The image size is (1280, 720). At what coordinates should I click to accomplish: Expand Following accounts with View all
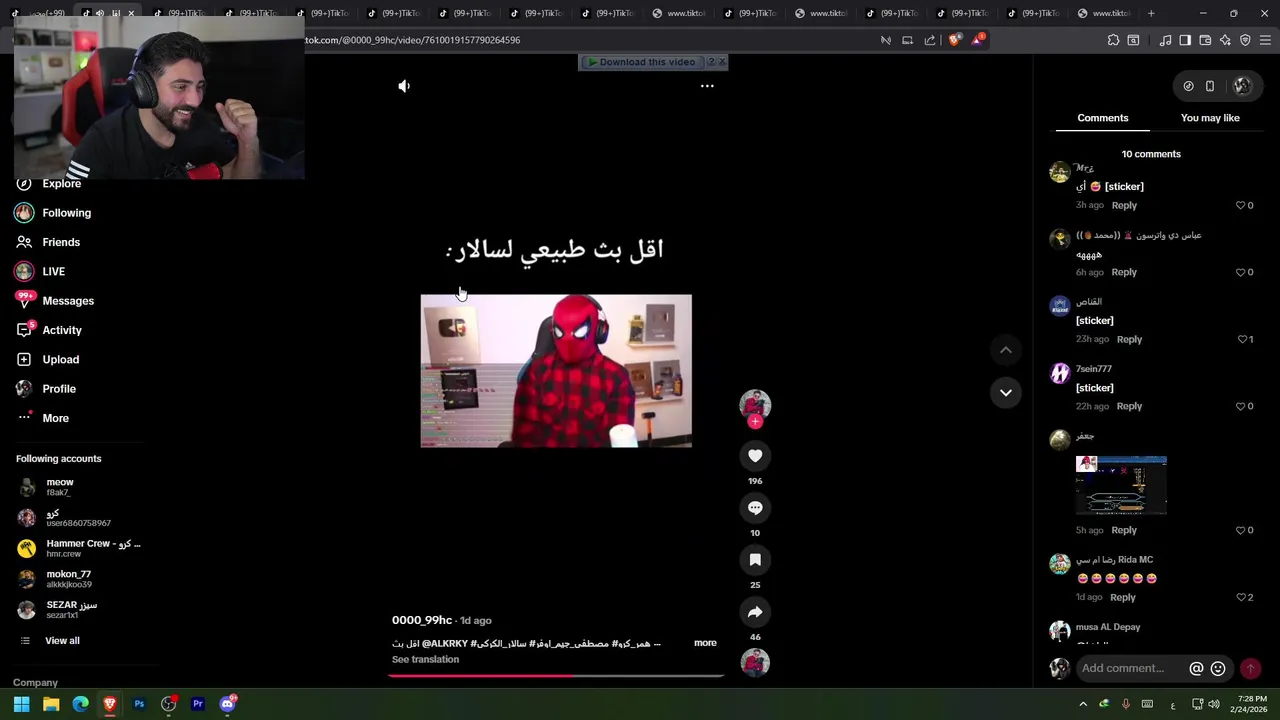62,641
